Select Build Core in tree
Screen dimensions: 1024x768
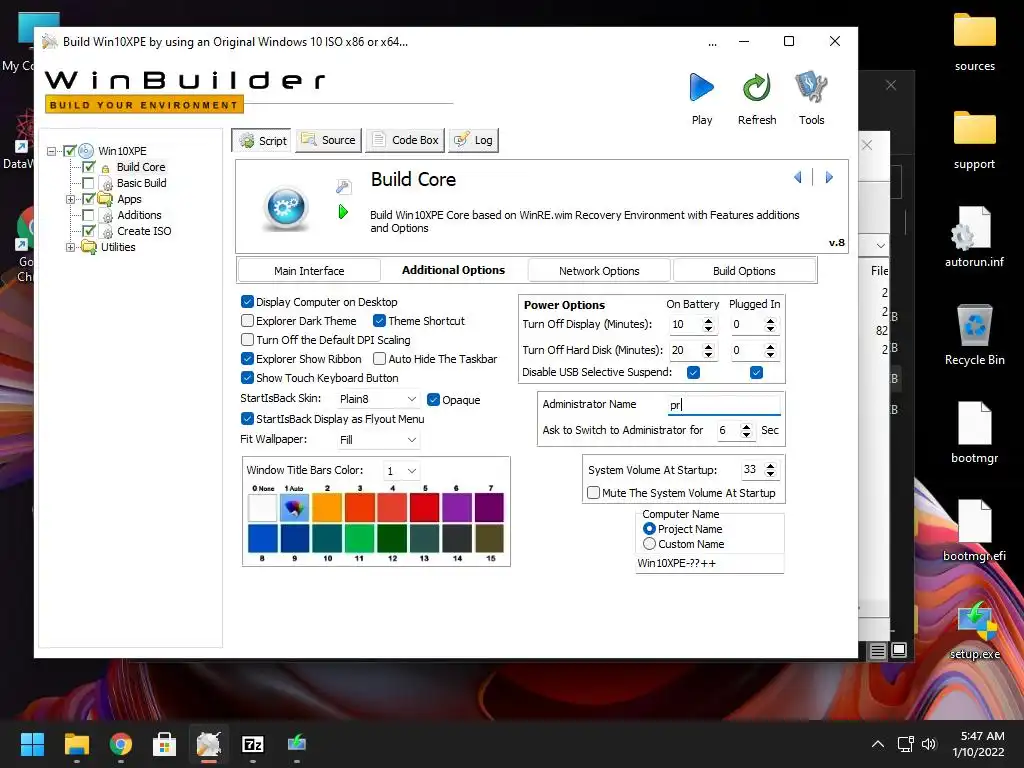coord(141,167)
